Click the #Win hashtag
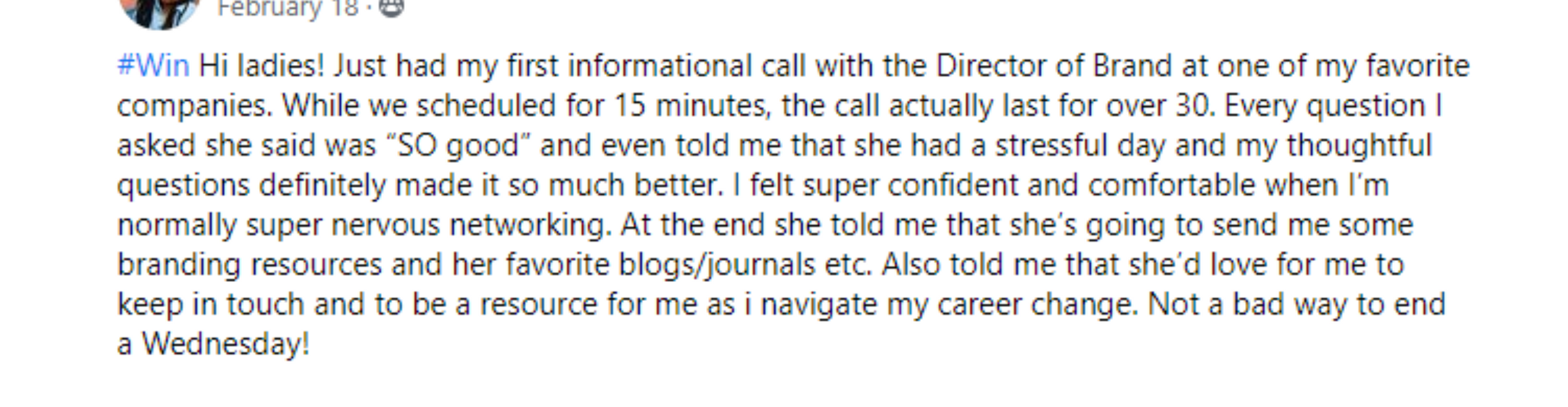Viewport: 1568px width, 407px height. (153, 66)
